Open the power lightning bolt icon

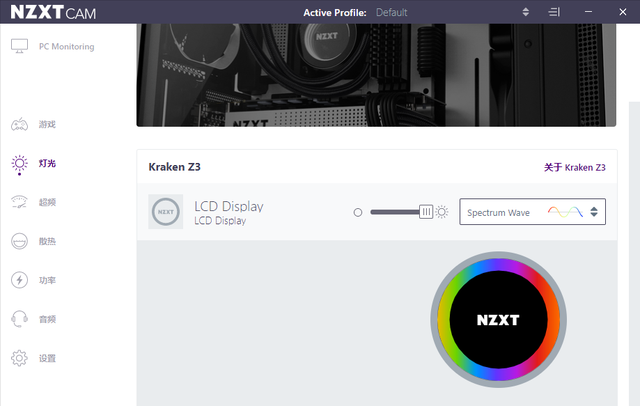(x=19, y=280)
